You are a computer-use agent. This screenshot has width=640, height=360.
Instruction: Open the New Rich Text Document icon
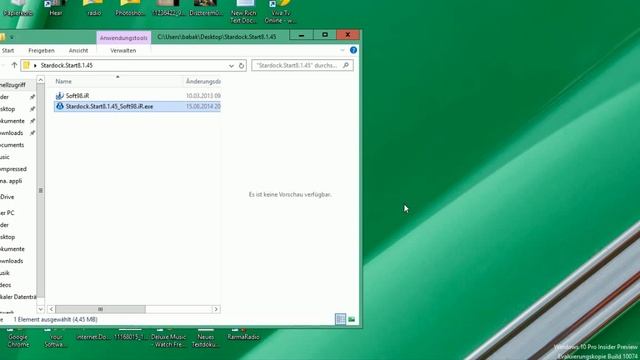(x=243, y=11)
